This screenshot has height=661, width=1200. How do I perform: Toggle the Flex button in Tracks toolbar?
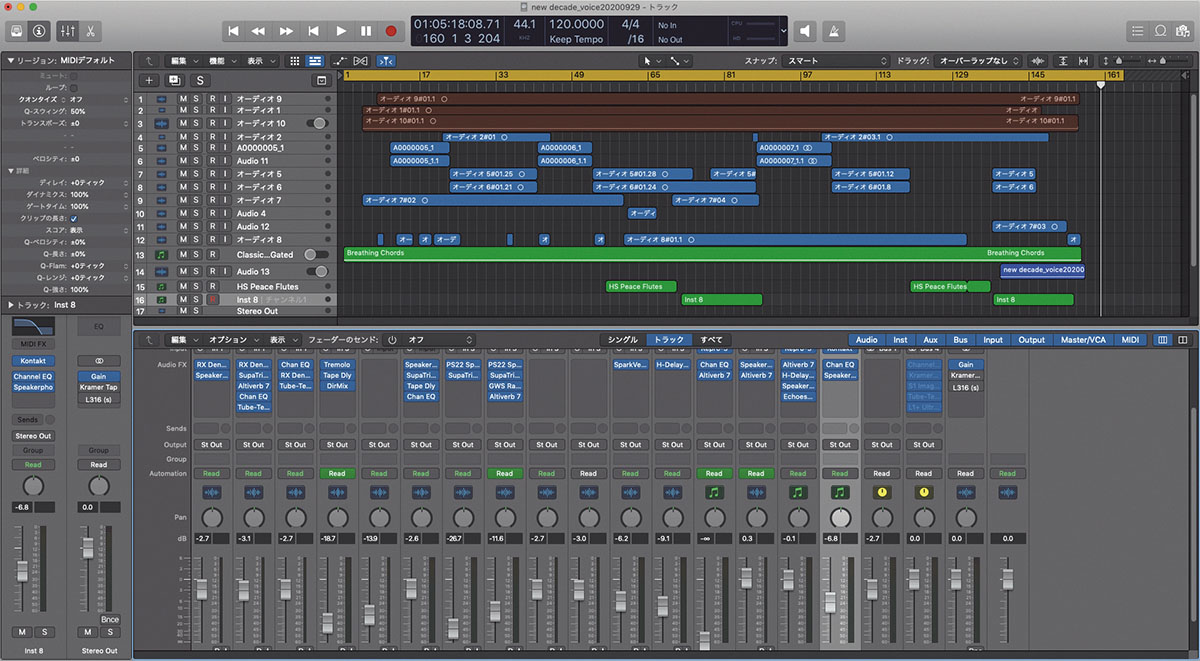tap(361, 61)
